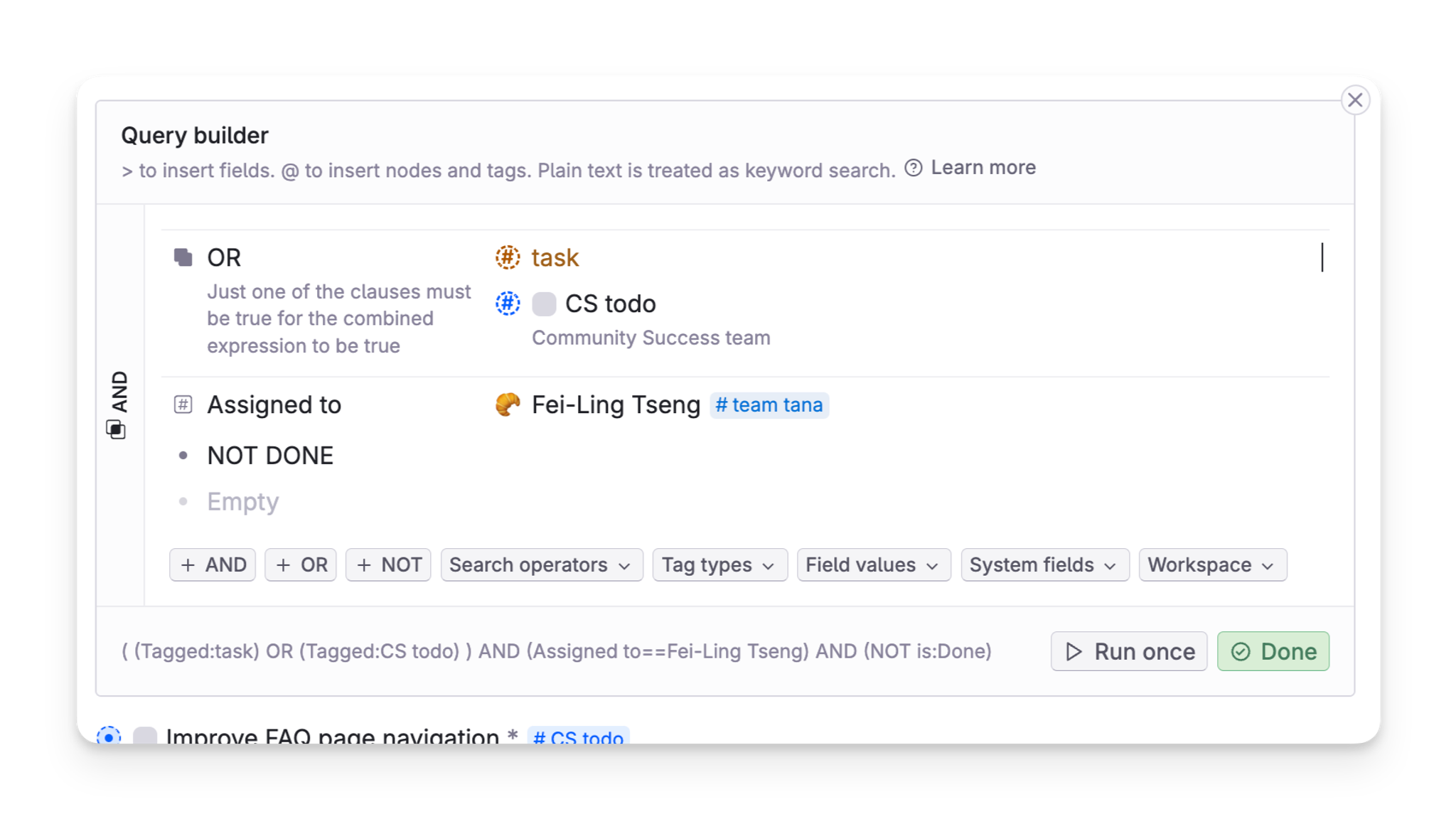Toggle the CS todo checkbox
The height and width of the screenshot is (819, 1456).
point(544,304)
